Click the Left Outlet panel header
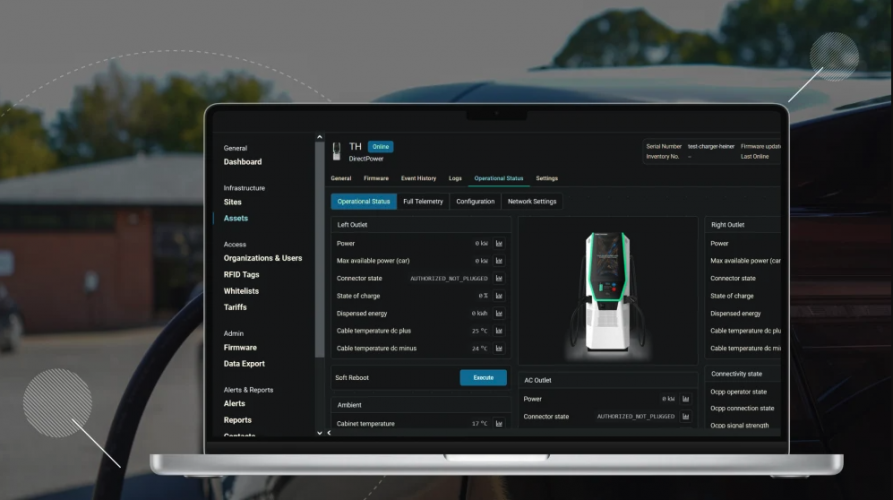This screenshot has height=500, width=893. pos(421,225)
